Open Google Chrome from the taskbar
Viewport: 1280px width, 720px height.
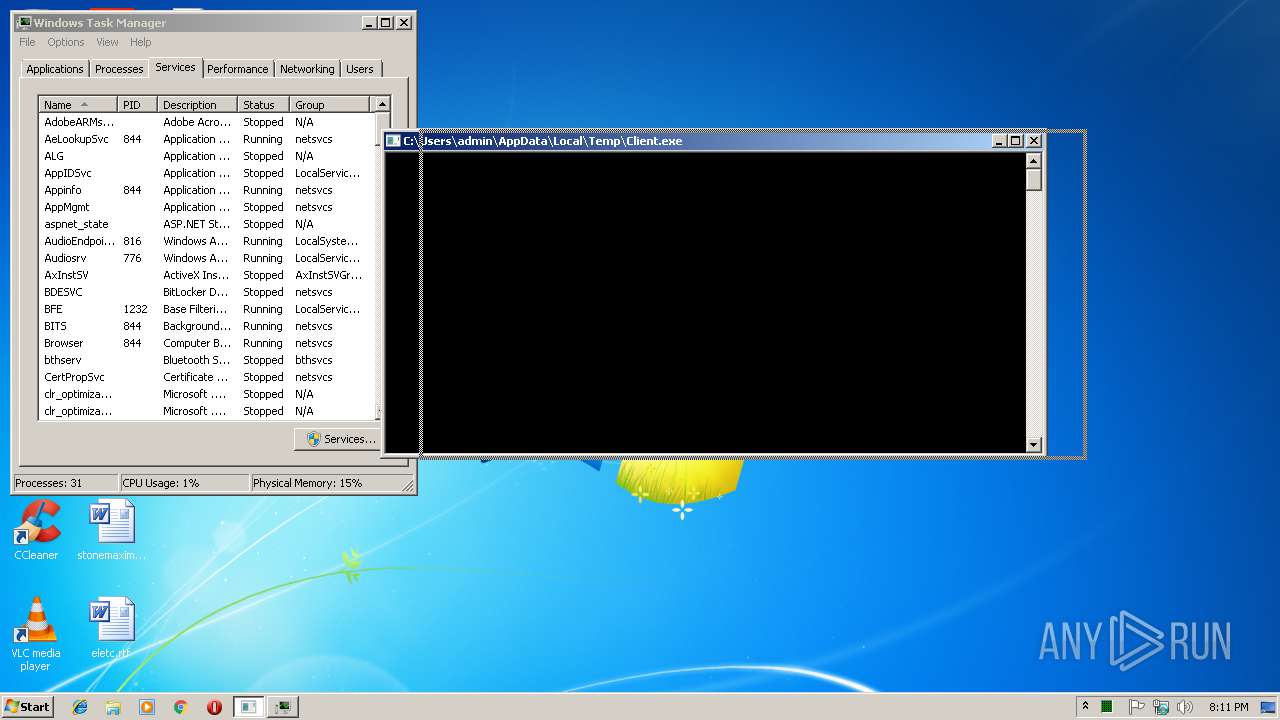(x=181, y=707)
